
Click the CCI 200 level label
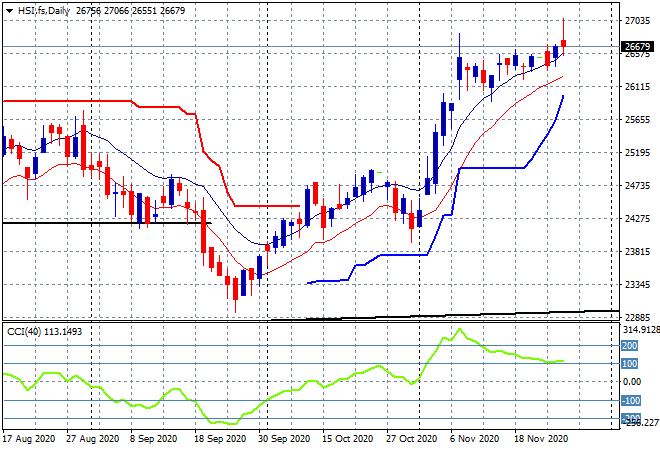[x=630, y=346]
